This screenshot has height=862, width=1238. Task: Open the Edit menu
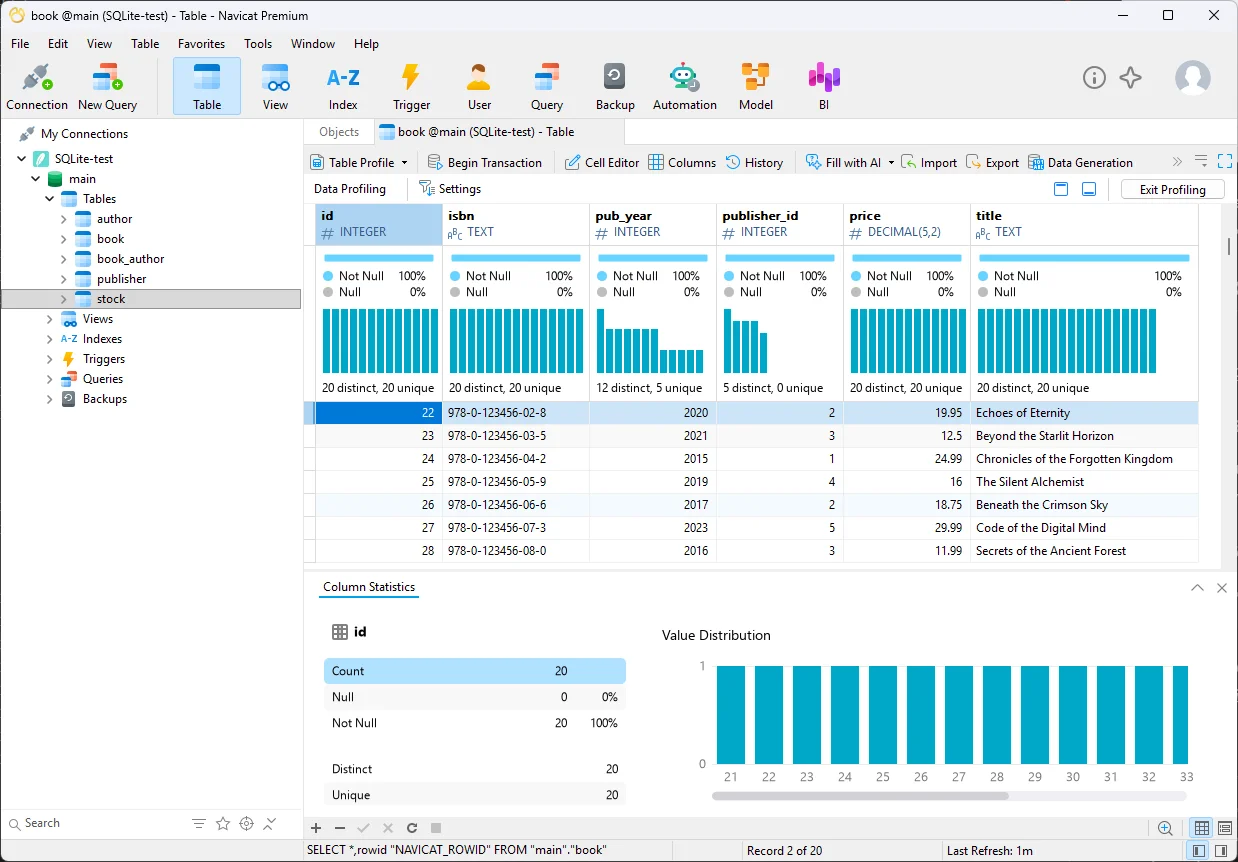click(58, 44)
